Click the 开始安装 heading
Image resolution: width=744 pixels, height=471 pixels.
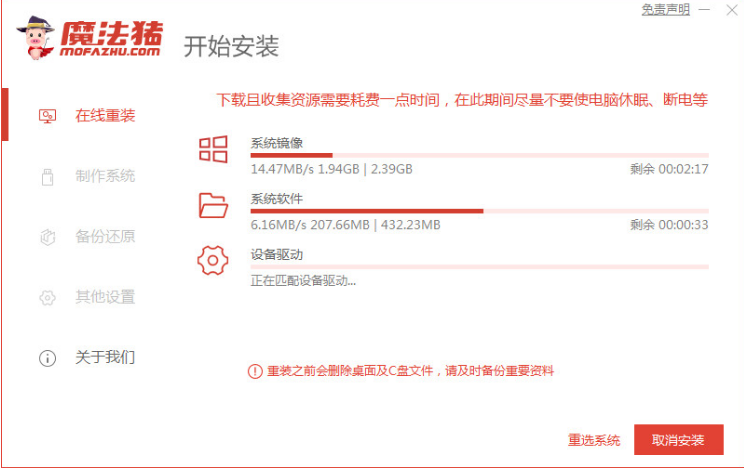[231, 46]
